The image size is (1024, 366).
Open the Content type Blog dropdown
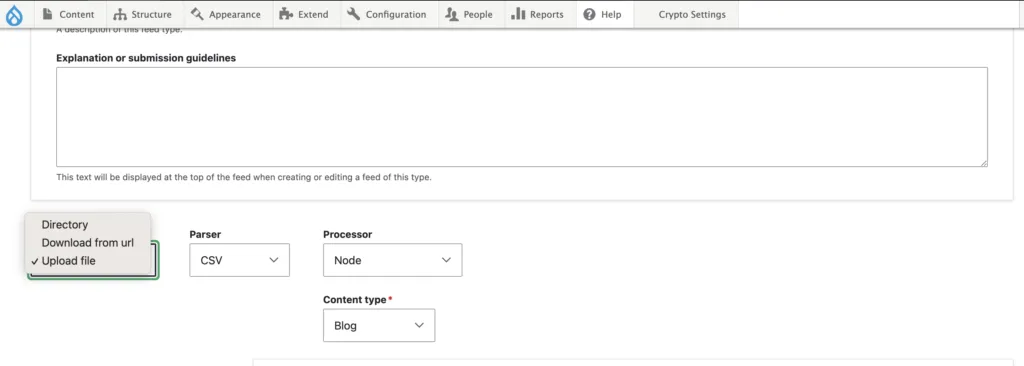[379, 325]
